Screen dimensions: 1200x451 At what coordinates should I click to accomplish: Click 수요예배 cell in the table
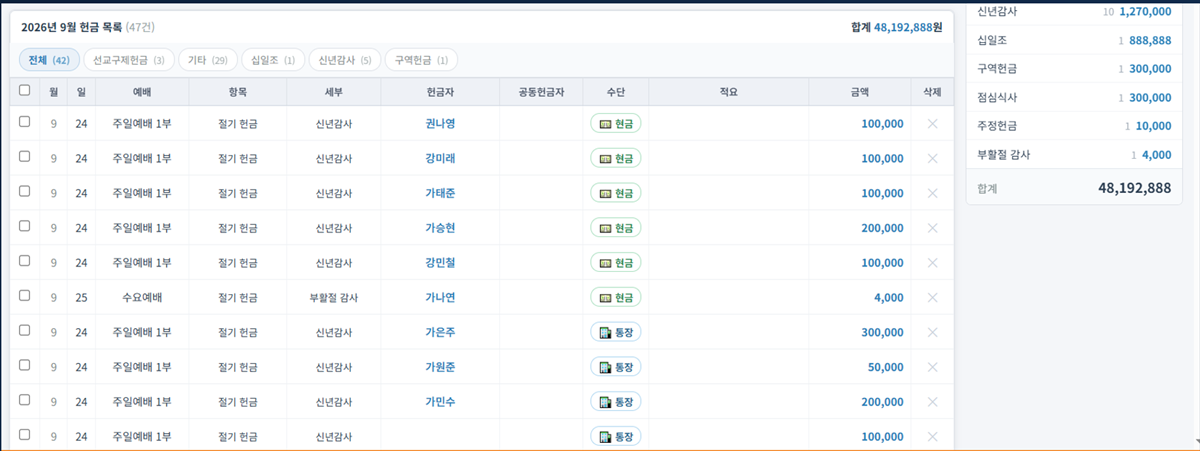pos(142,298)
